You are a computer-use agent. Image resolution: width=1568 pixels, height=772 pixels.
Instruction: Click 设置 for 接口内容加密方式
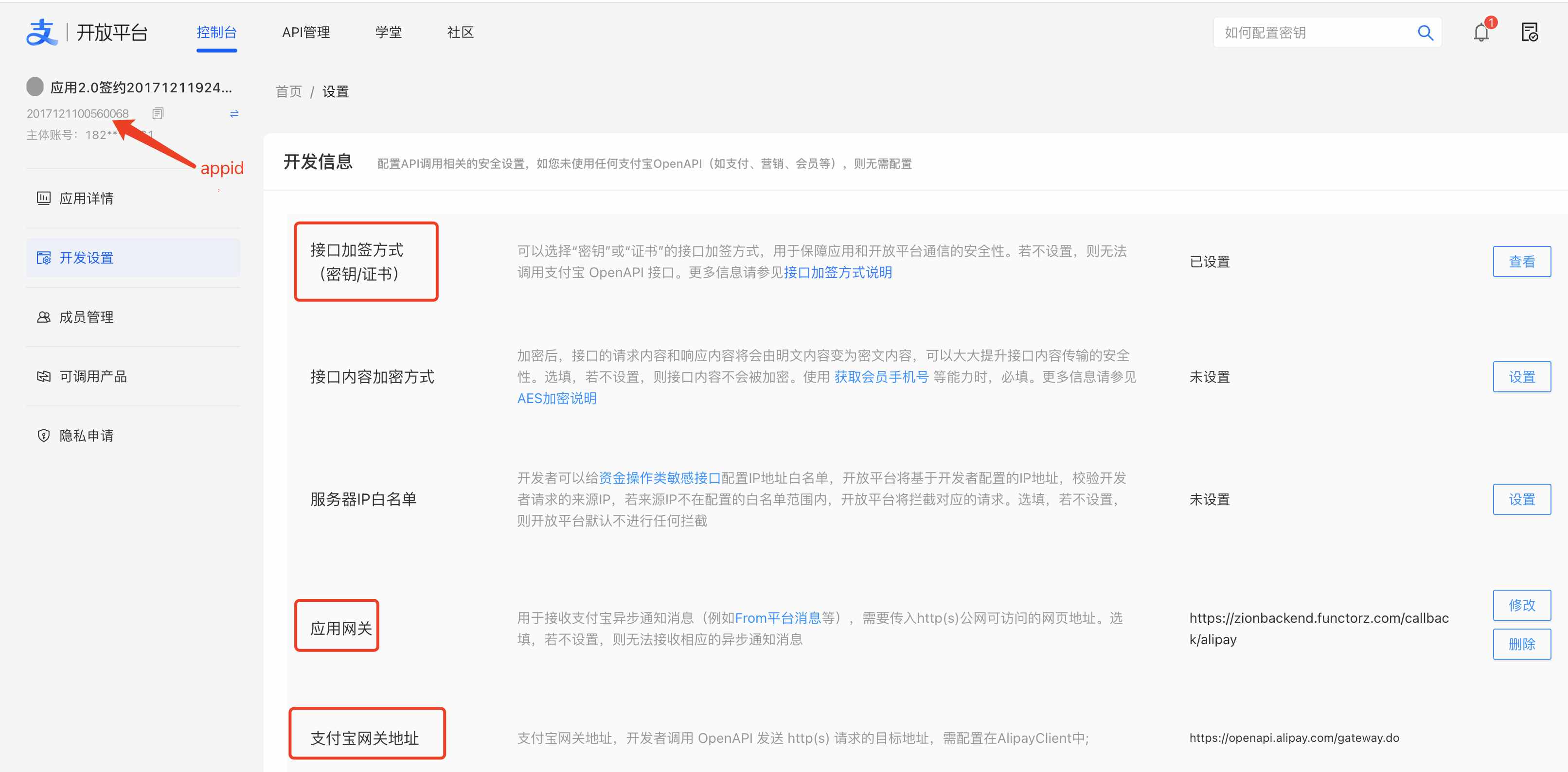click(1522, 377)
